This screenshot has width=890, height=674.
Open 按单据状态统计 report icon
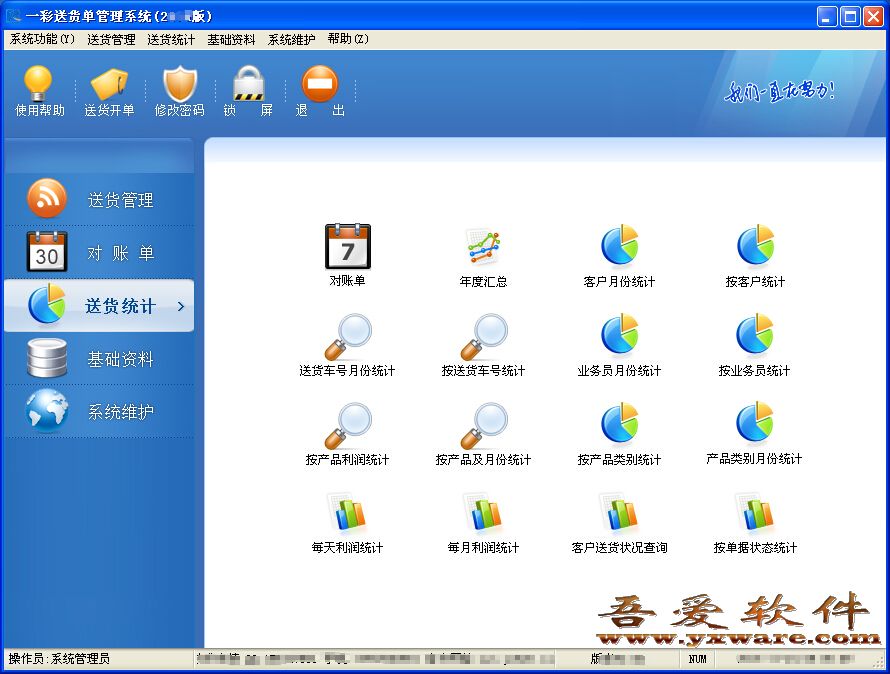pyautogui.click(x=755, y=514)
